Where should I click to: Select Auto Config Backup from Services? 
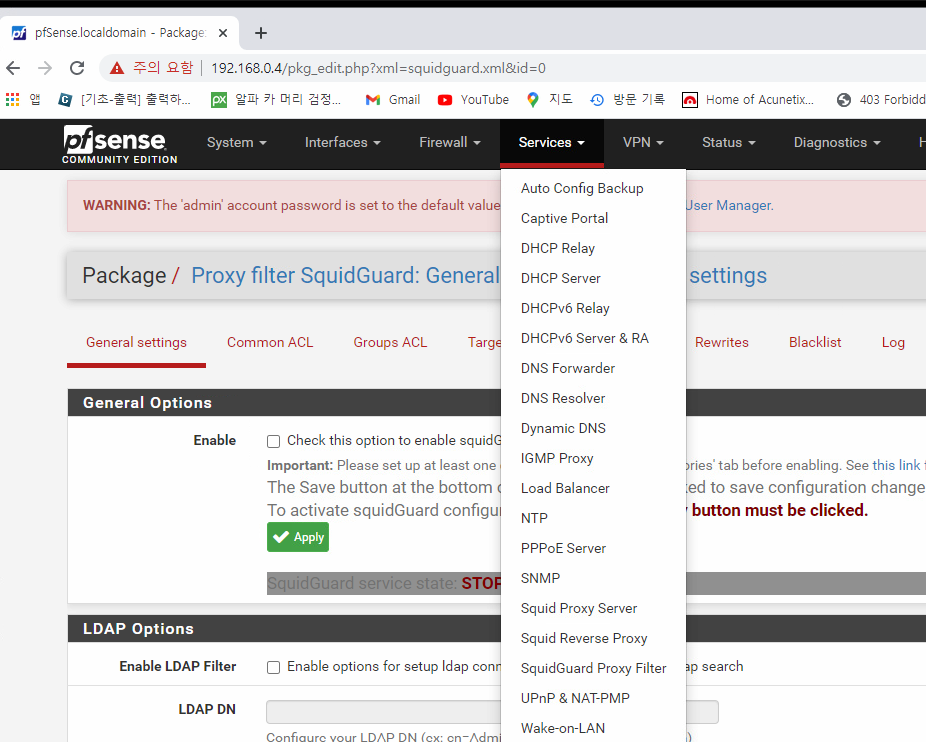(593, 188)
